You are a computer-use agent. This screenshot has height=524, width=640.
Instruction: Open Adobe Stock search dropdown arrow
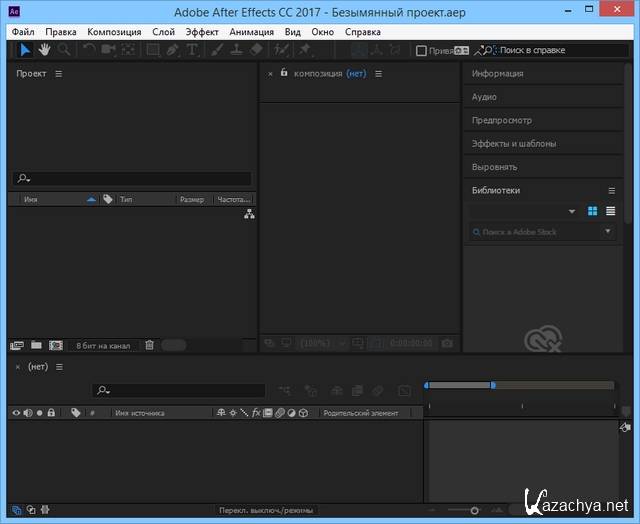click(608, 232)
